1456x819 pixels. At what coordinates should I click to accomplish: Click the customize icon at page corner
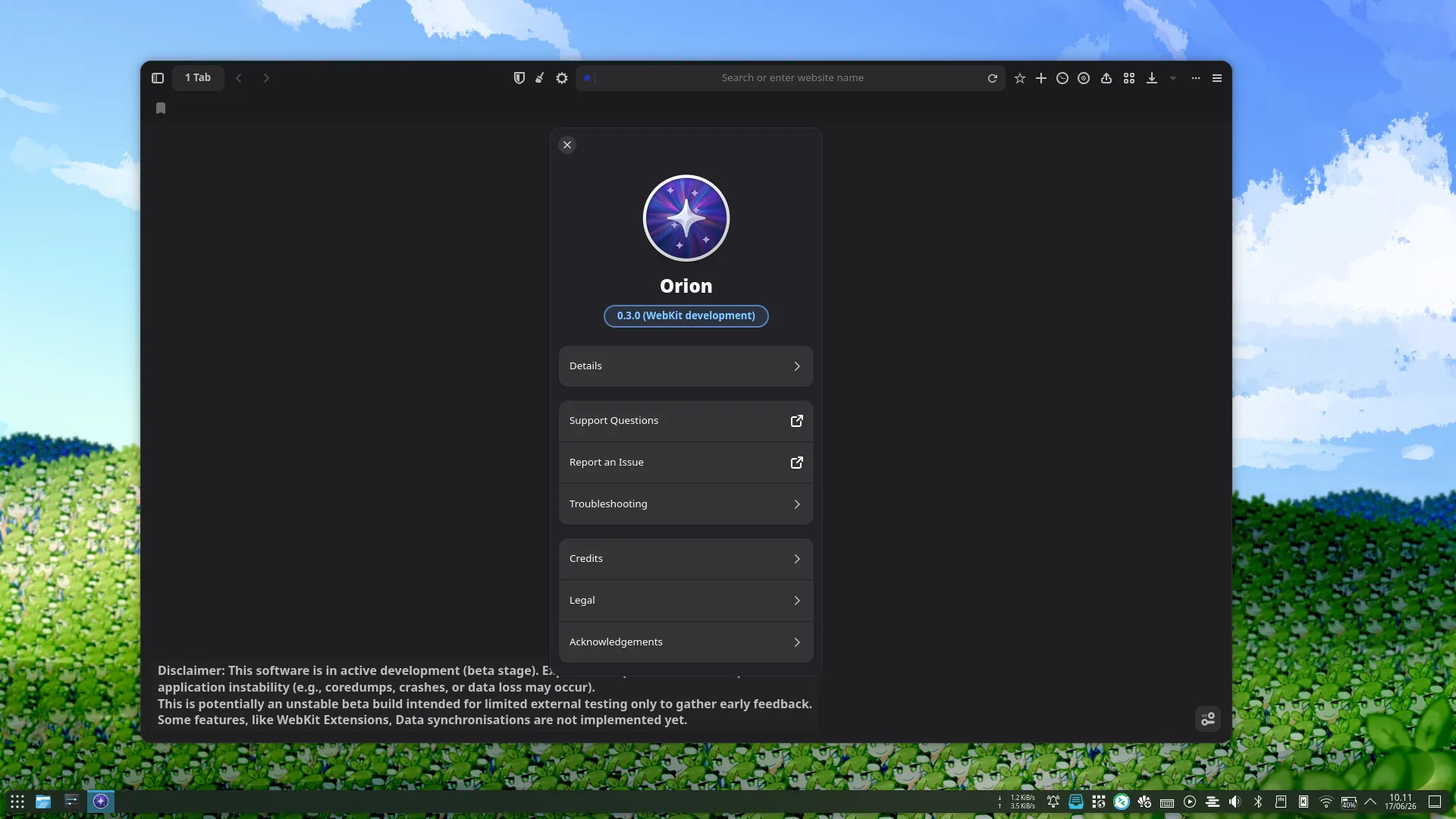pyautogui.click(x=1208, y=719)
